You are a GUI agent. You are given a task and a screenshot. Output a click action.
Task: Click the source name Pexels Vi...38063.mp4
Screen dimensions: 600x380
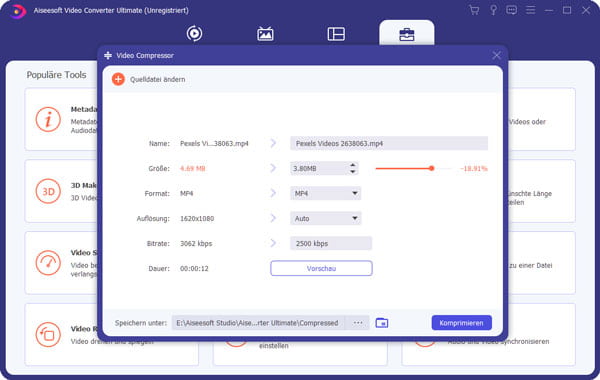[x=214, y=144]
